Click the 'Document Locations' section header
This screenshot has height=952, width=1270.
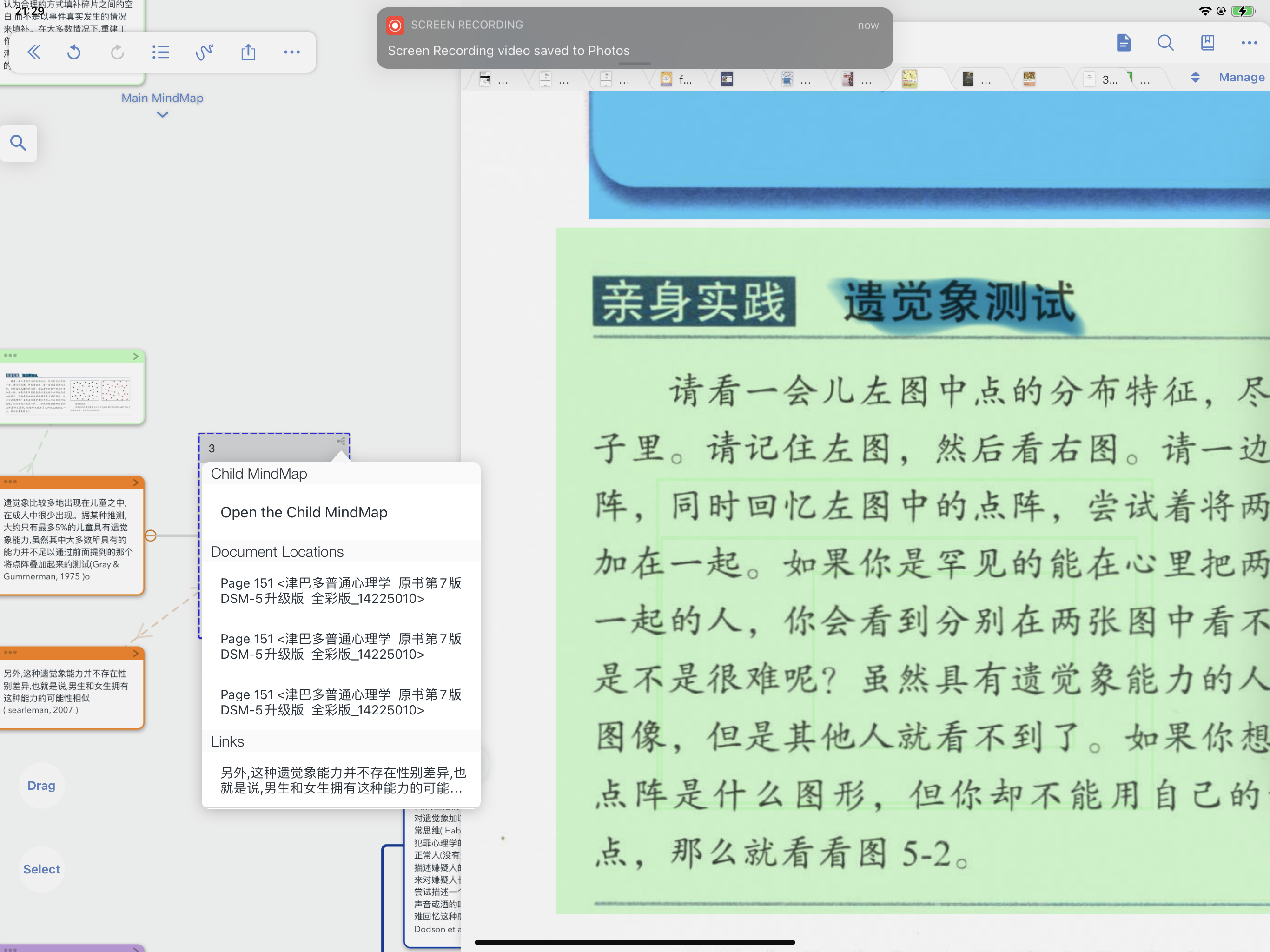point(341,552)
